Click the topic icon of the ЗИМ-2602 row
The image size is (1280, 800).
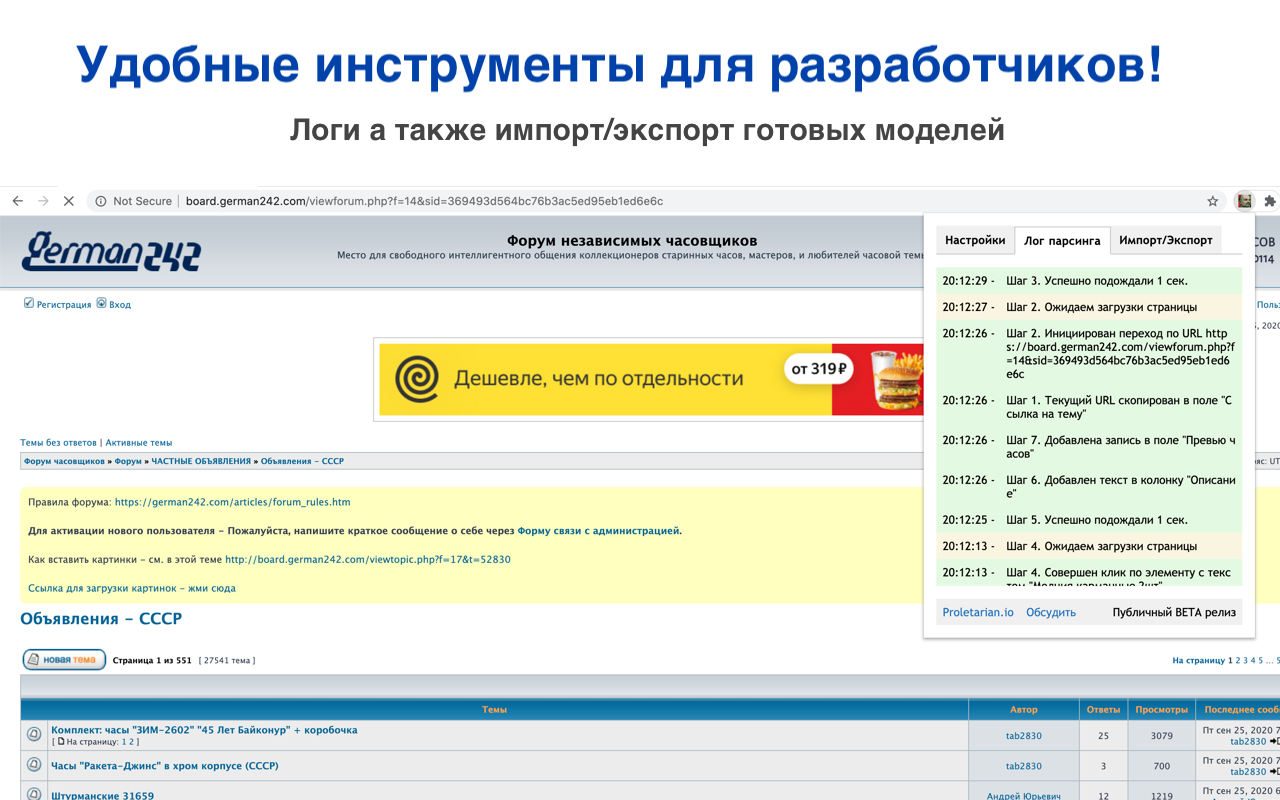pyautogui.click(x=34, y=736)
